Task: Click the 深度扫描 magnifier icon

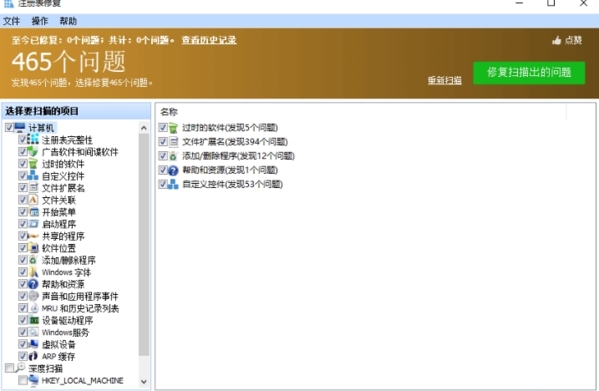Action: pos(20,368)
